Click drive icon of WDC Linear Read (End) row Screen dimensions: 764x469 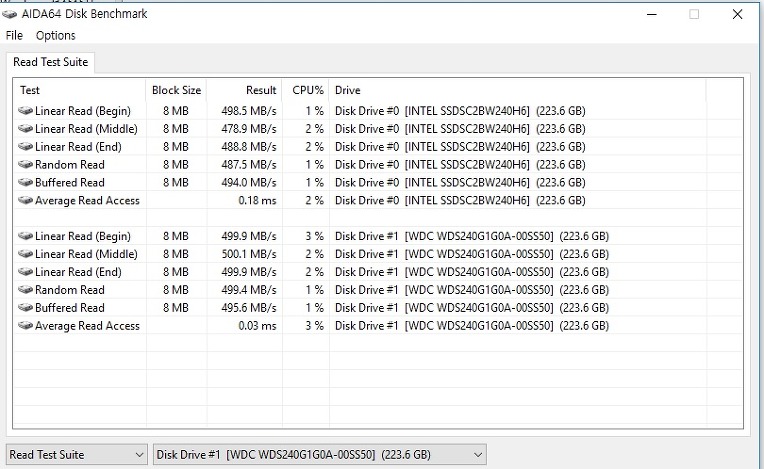tap(25, 272)
